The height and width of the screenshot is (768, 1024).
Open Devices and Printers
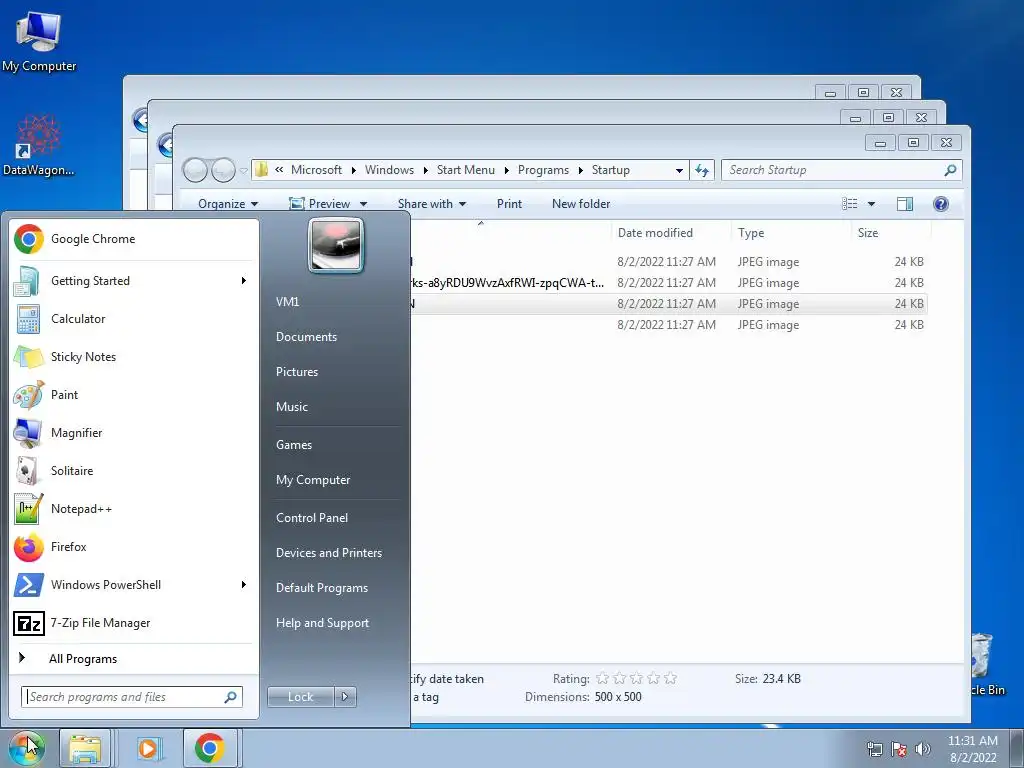(x=329, y=552)
